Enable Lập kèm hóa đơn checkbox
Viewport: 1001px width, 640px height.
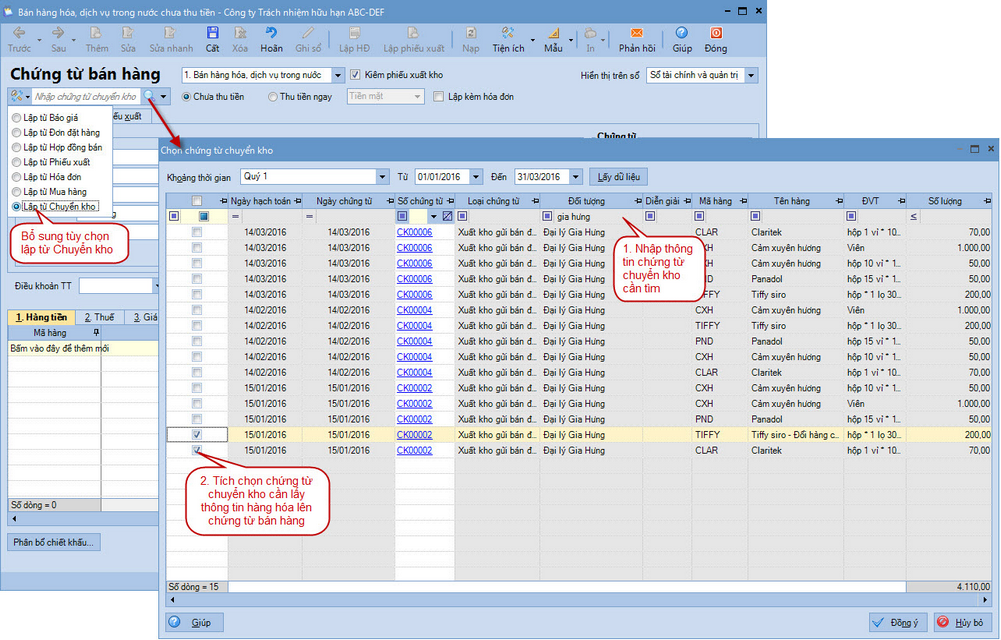[x=438, y=97]
